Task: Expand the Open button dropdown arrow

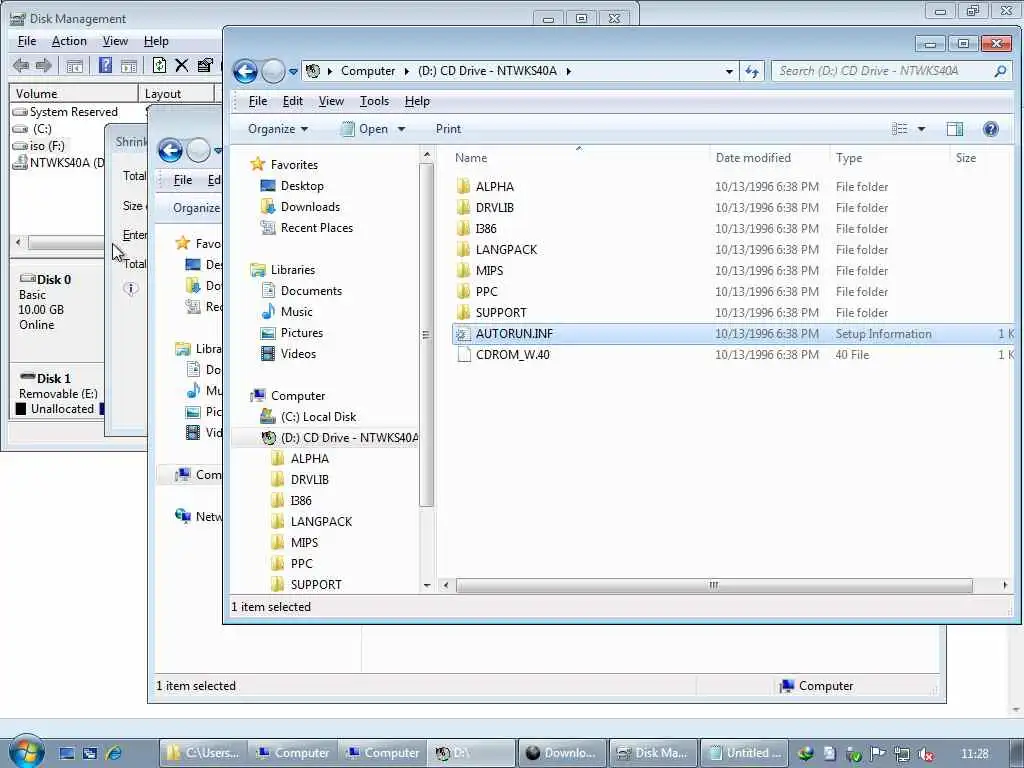Action: (401, 129)
